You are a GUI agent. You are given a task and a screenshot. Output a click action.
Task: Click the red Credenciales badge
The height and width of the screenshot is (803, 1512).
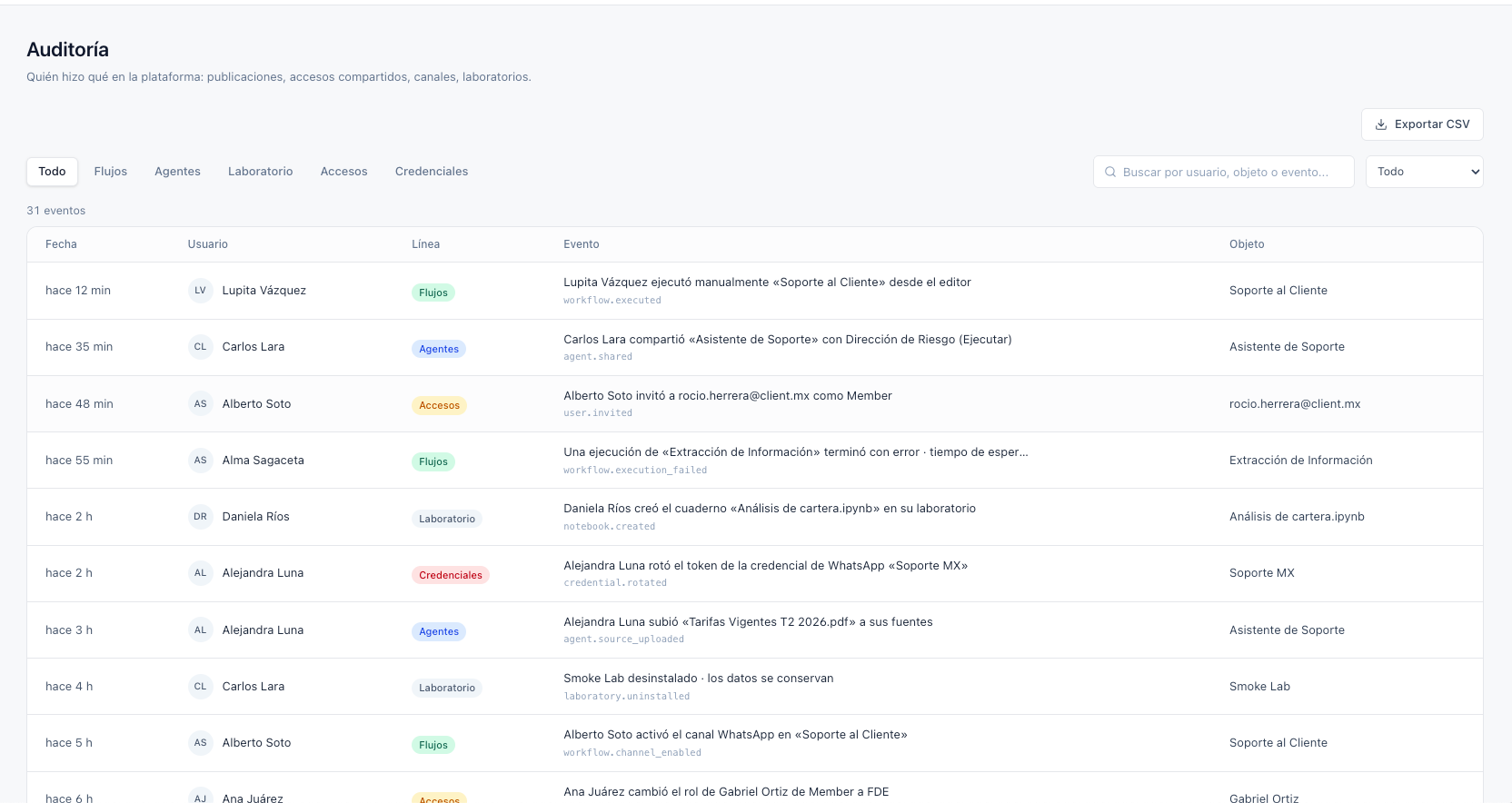451,575
